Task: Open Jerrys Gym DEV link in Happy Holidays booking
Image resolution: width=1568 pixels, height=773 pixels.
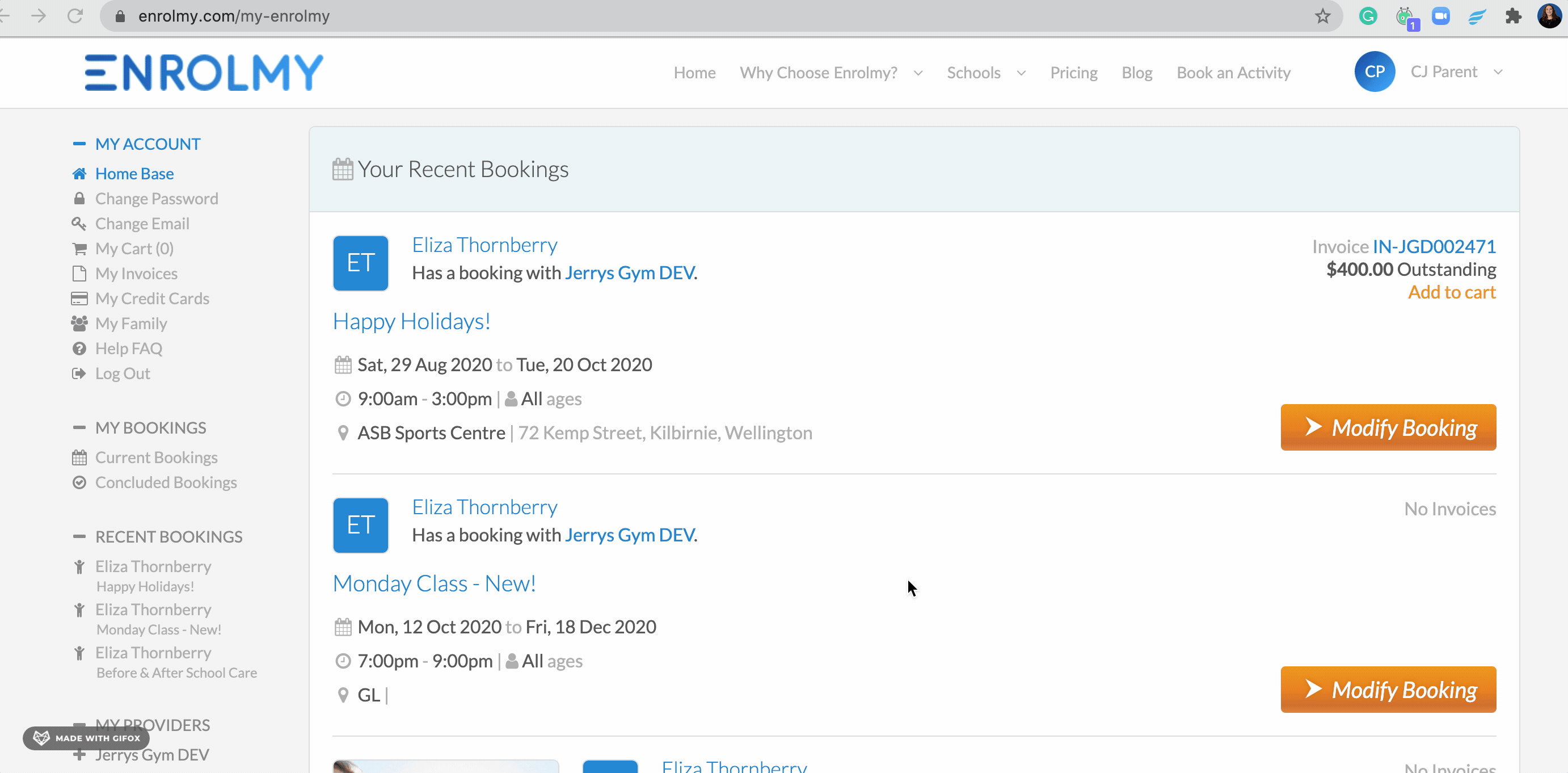Action: coord(629,273)
